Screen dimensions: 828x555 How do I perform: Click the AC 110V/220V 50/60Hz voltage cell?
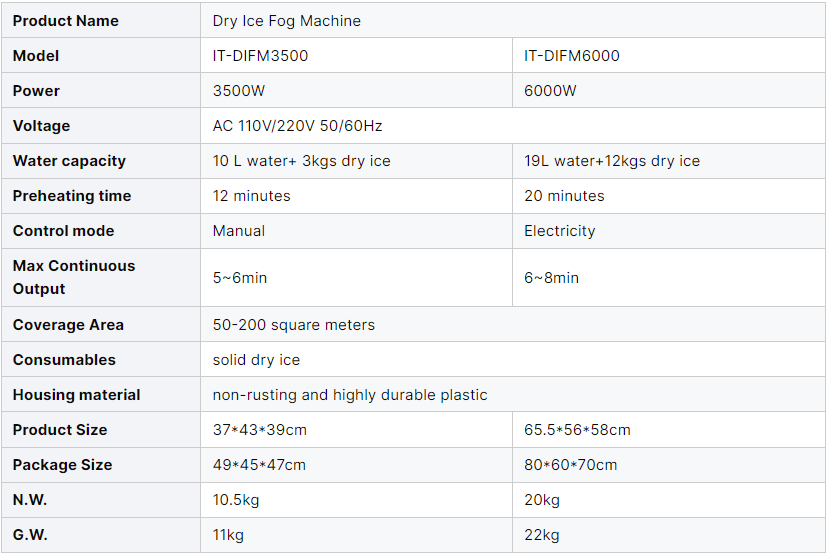tap(298, 126)
